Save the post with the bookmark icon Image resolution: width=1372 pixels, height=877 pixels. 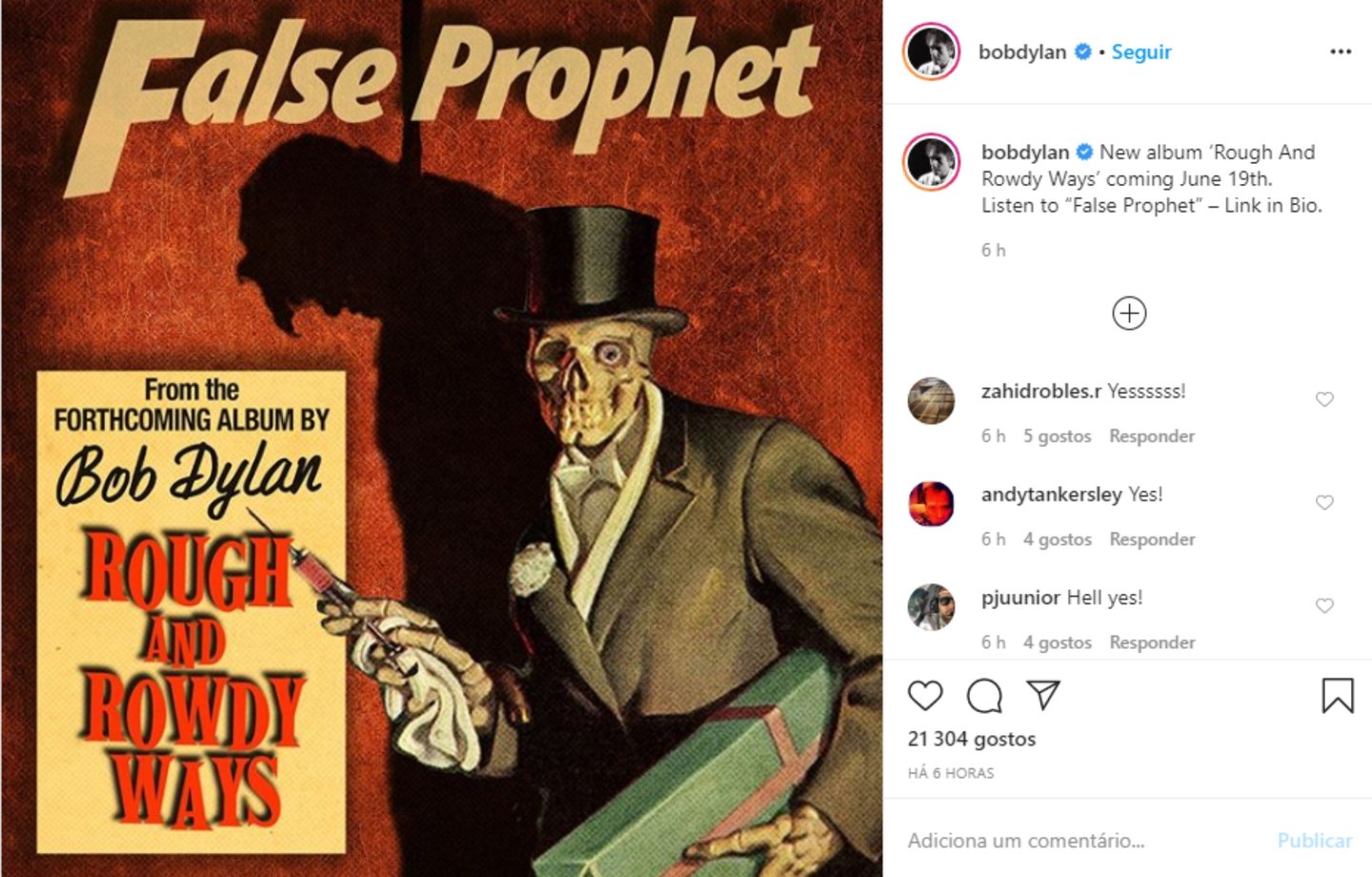(1338, 696)
